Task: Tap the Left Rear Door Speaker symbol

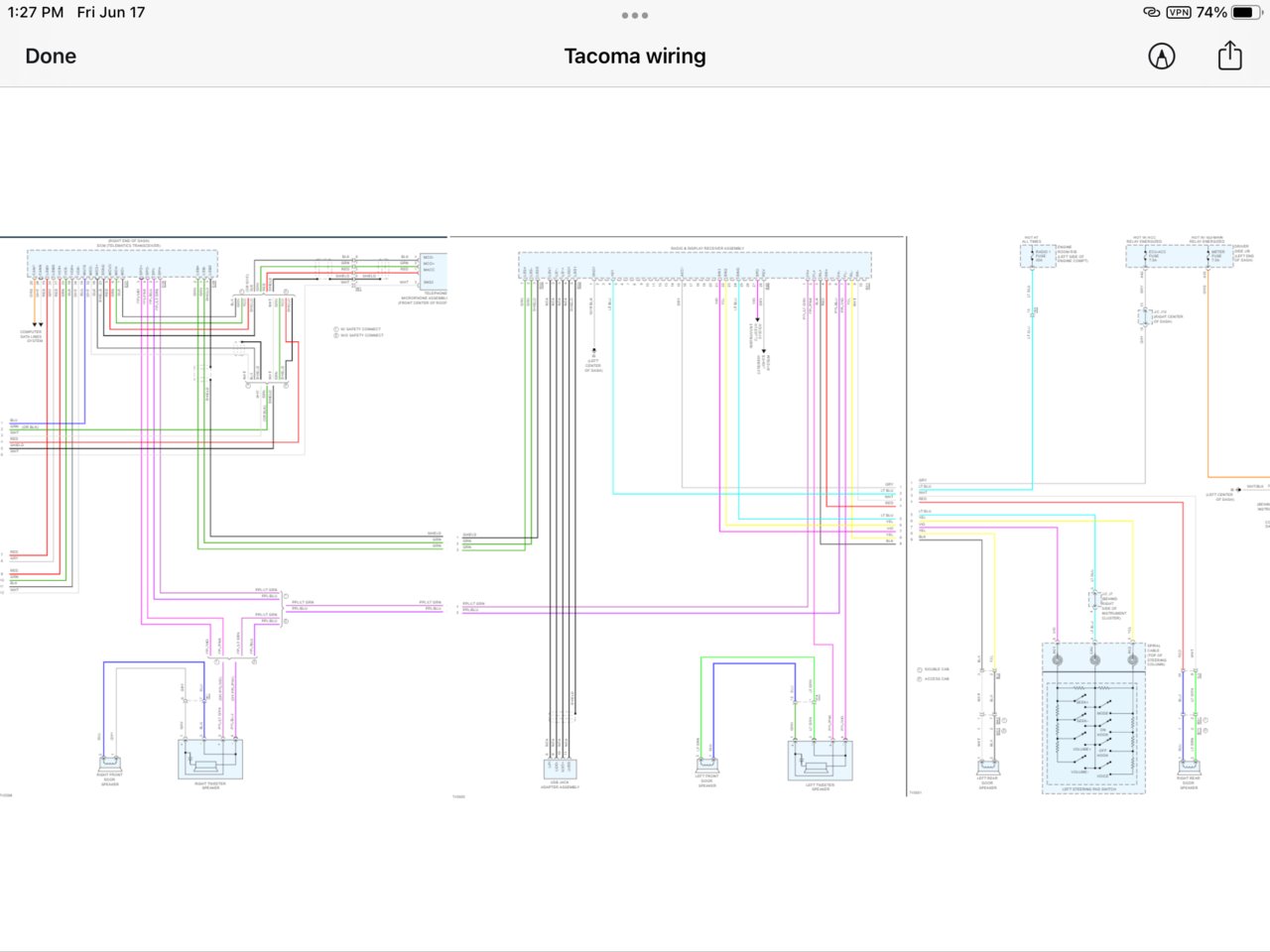Action: click(x=987, y=767)
